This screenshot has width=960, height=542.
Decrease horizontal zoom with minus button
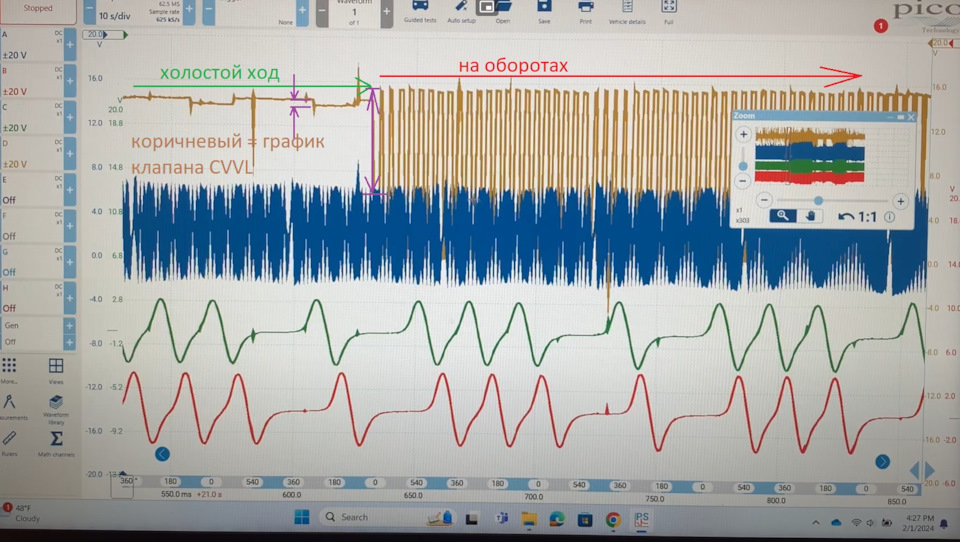tap(764, 200)
